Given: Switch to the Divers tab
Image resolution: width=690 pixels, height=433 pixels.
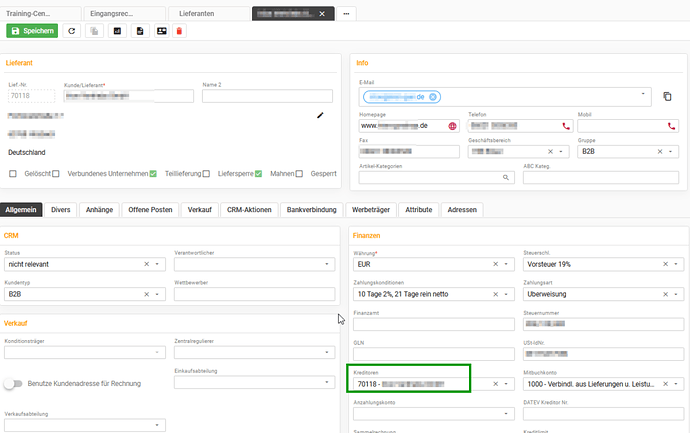Looking at the screenshot, I should point(61,210).
